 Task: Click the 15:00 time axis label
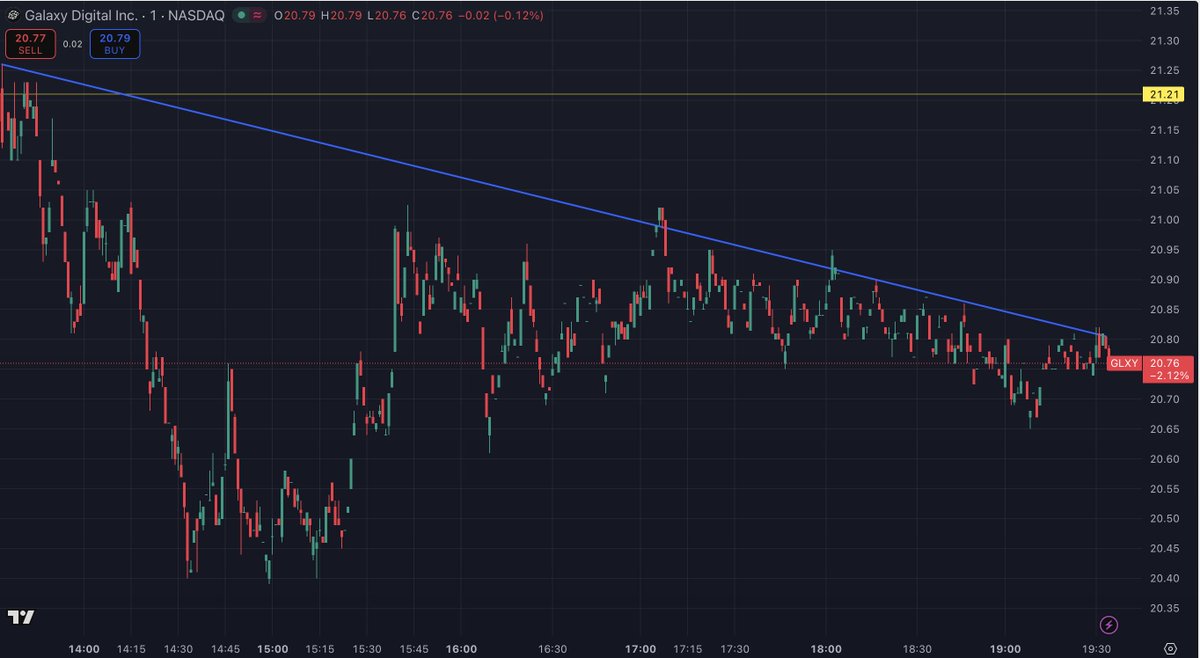coord(273,649)
